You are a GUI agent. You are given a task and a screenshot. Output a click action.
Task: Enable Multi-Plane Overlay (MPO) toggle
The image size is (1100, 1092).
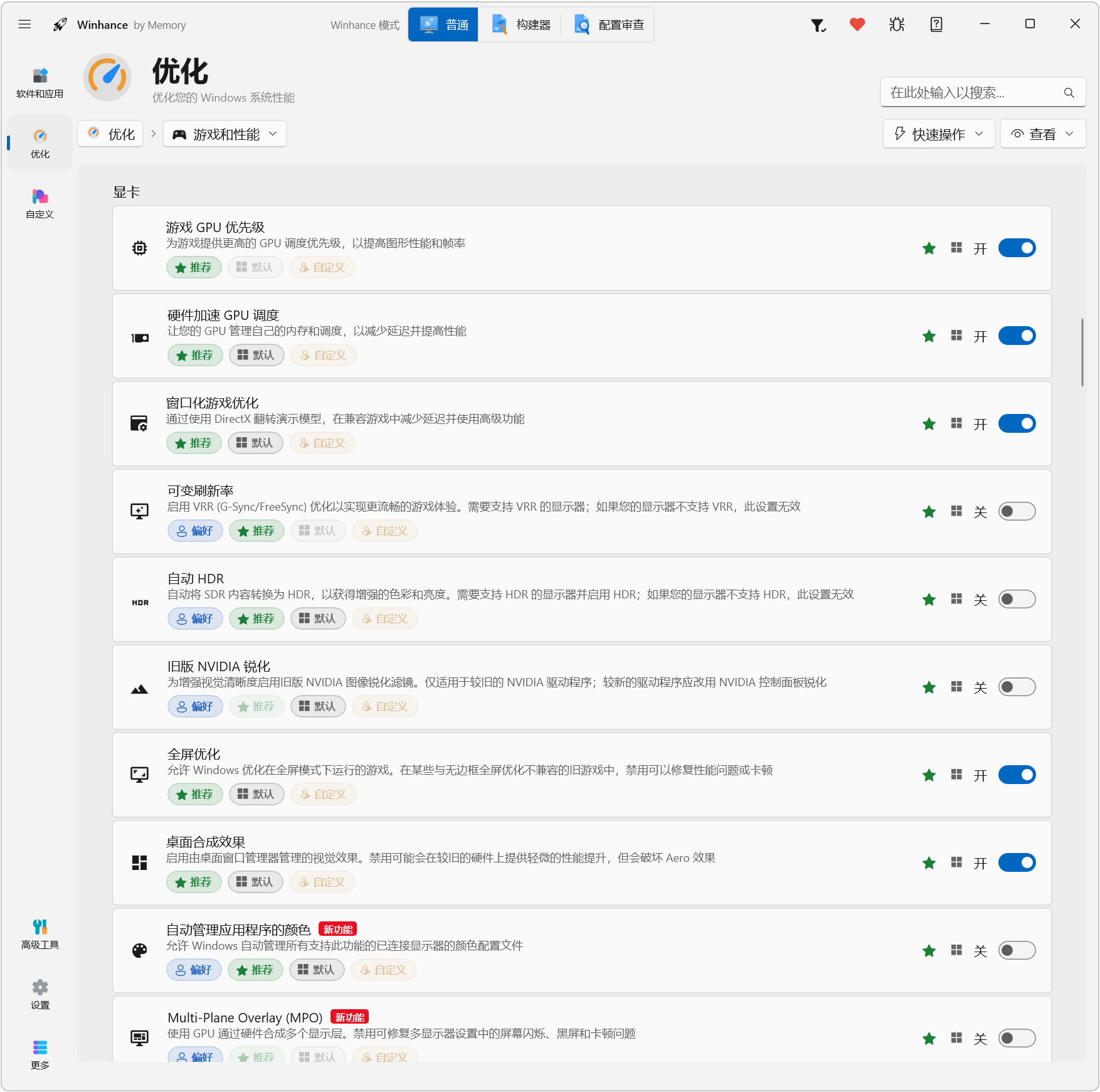coord(1017,1038)
